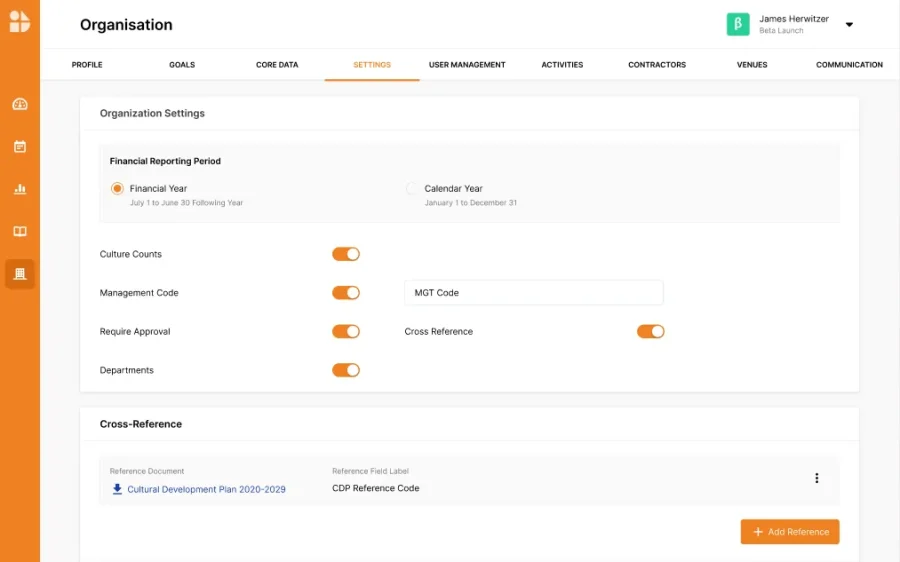Switch to the Profile tab

[x=87, y=65]
